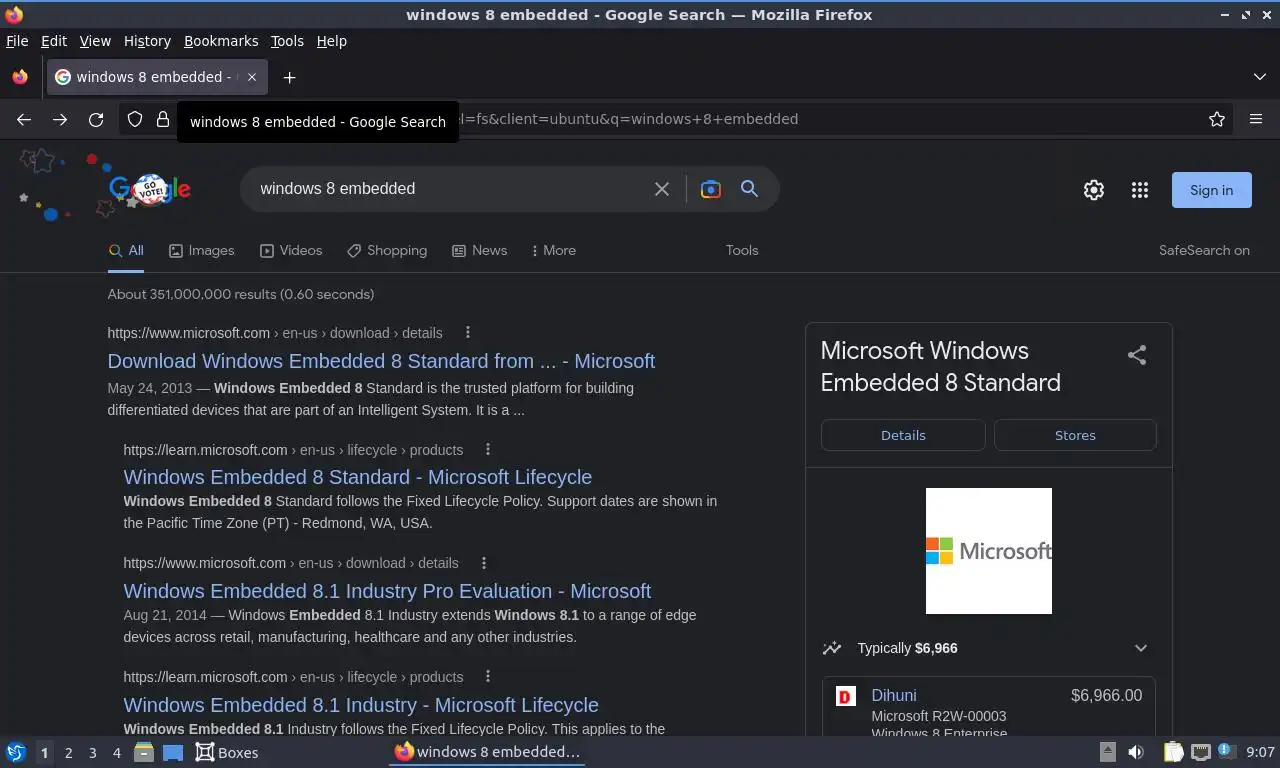Click the Firefox window taskbar button
The height and width of the screenshot is (768, 1280).
point(487,752)
